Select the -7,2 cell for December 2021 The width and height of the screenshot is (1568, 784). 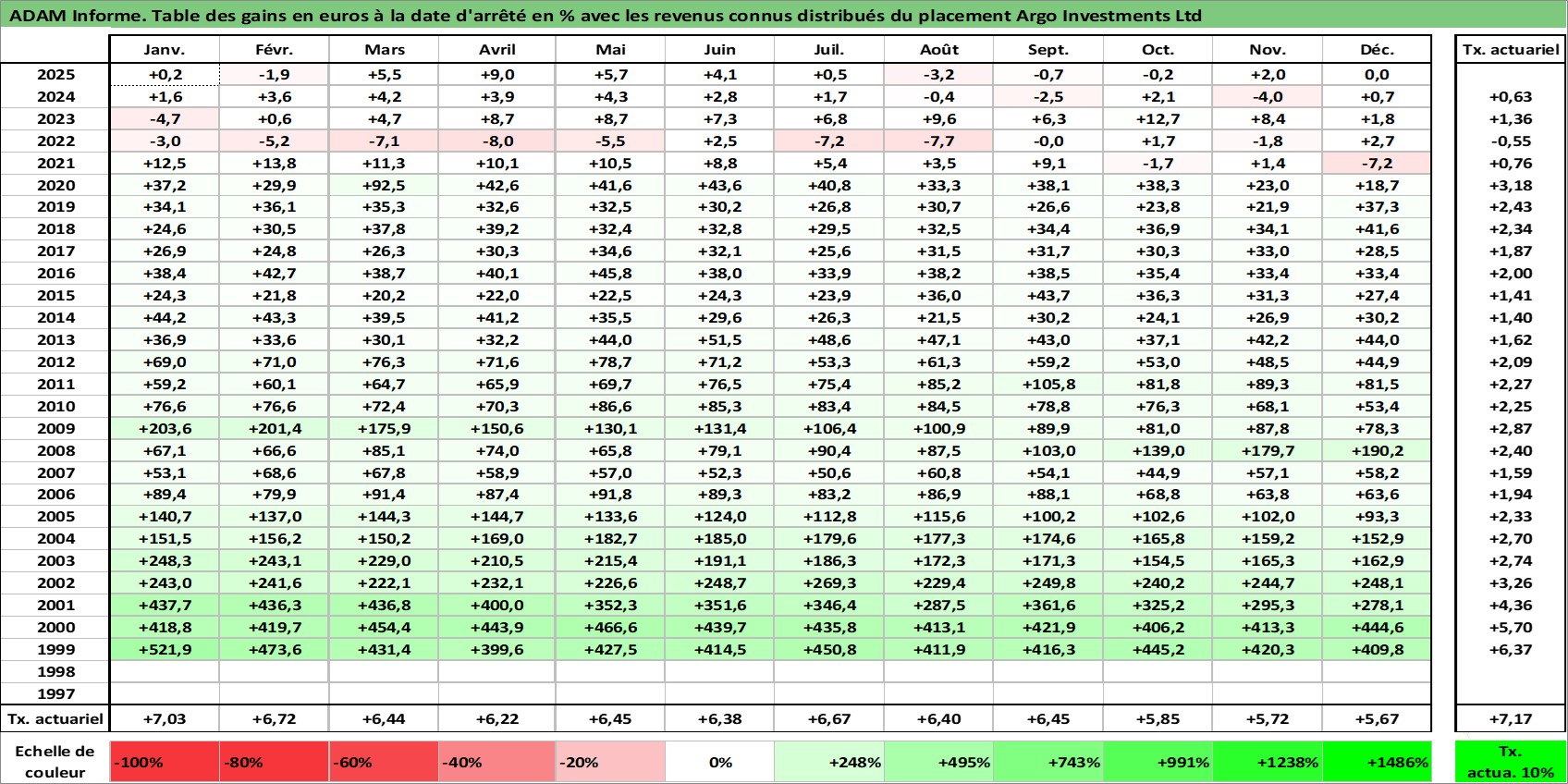pos(1377,163)
